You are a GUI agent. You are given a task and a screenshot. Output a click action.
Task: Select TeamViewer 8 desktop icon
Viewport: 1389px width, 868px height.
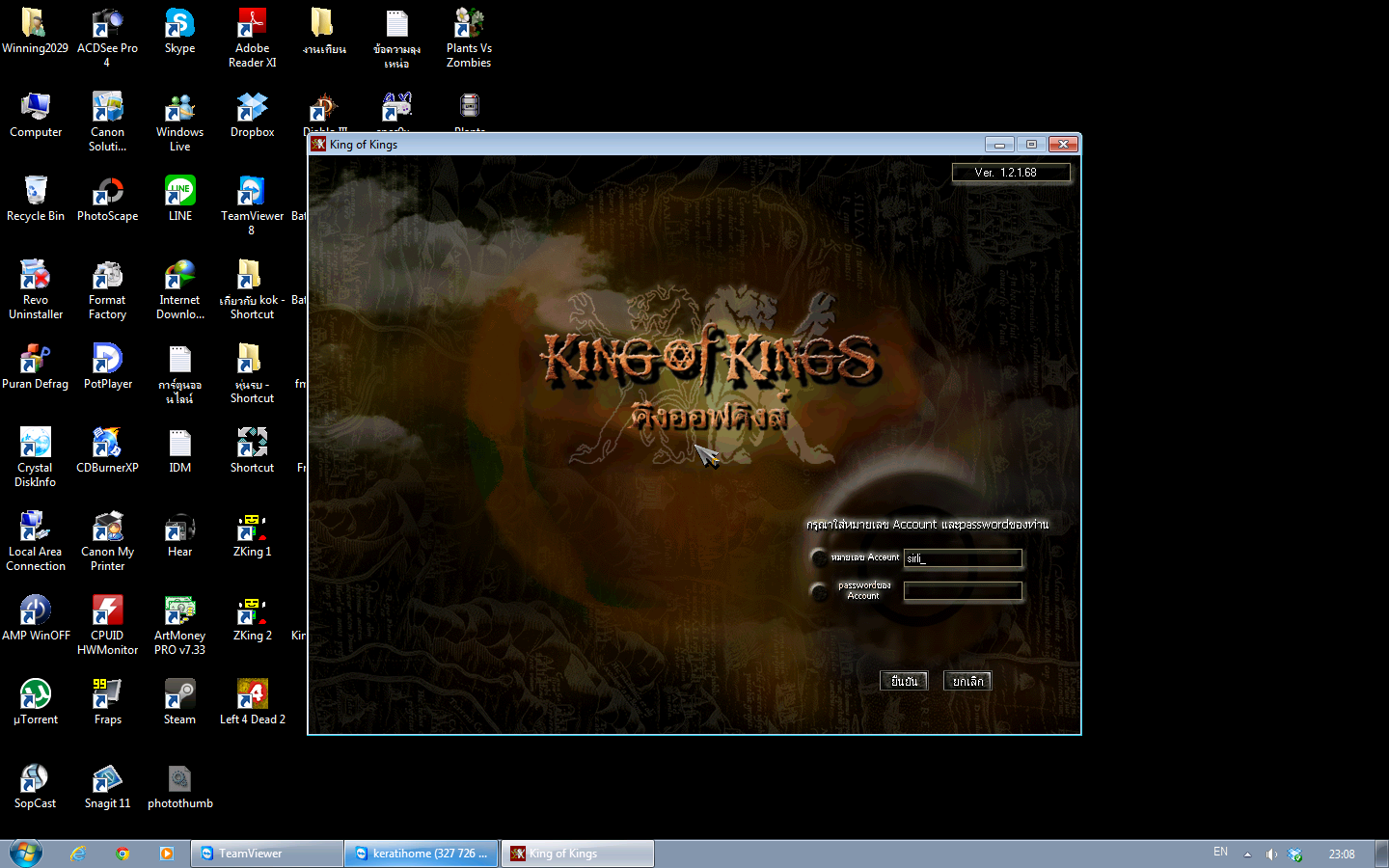point(252,205)
